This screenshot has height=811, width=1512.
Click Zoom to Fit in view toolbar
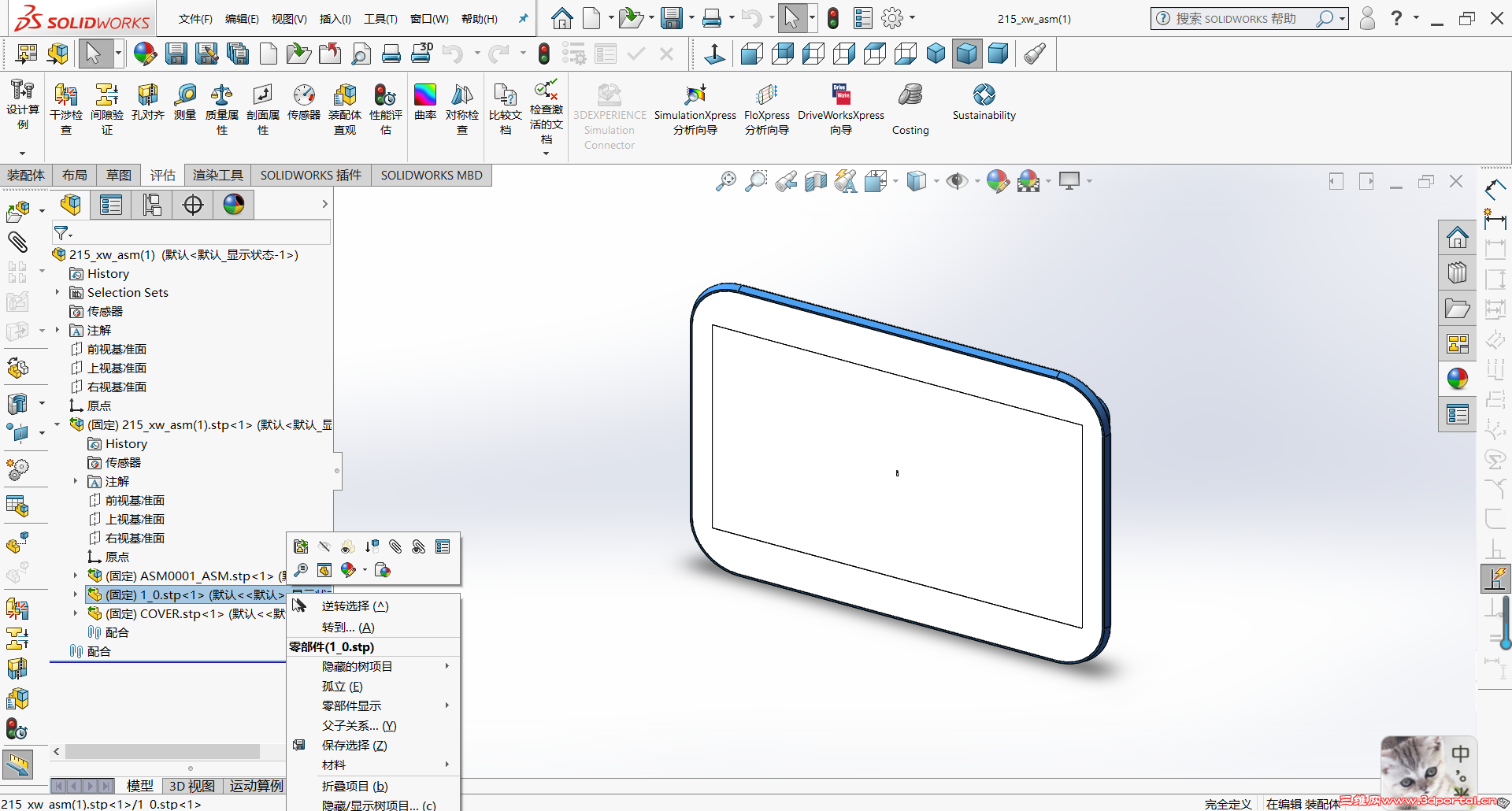[726, 182]
